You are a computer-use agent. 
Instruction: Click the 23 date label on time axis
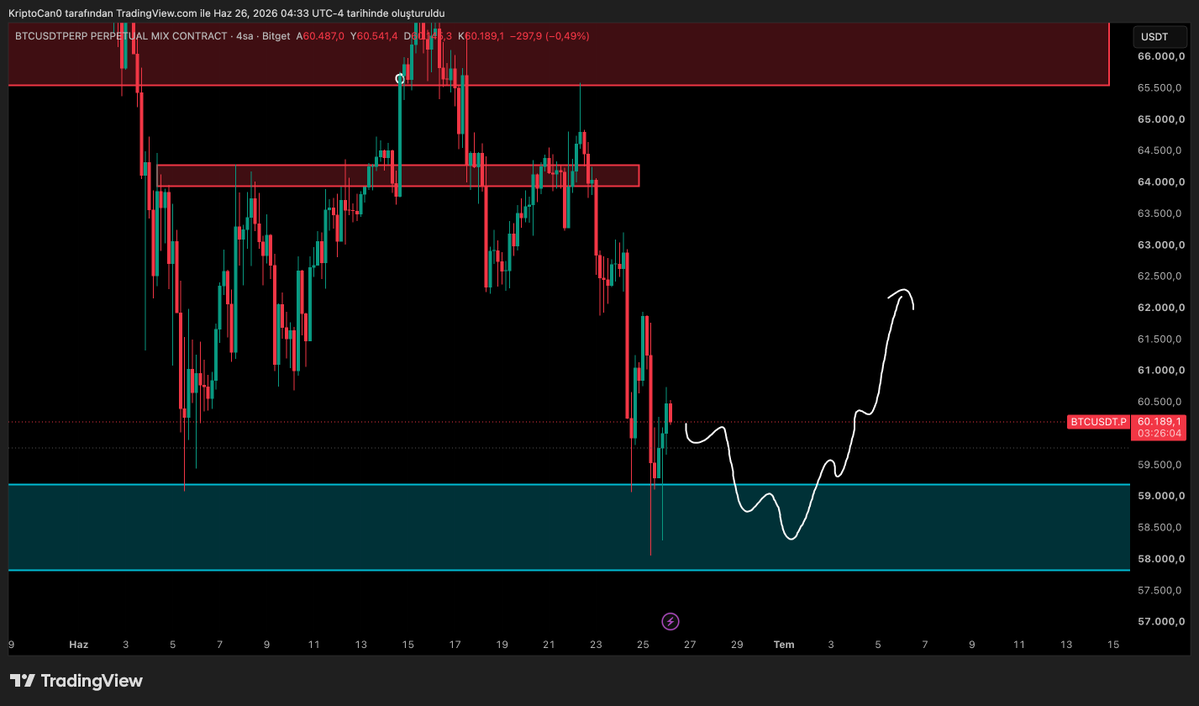click(x=596, y=645)
